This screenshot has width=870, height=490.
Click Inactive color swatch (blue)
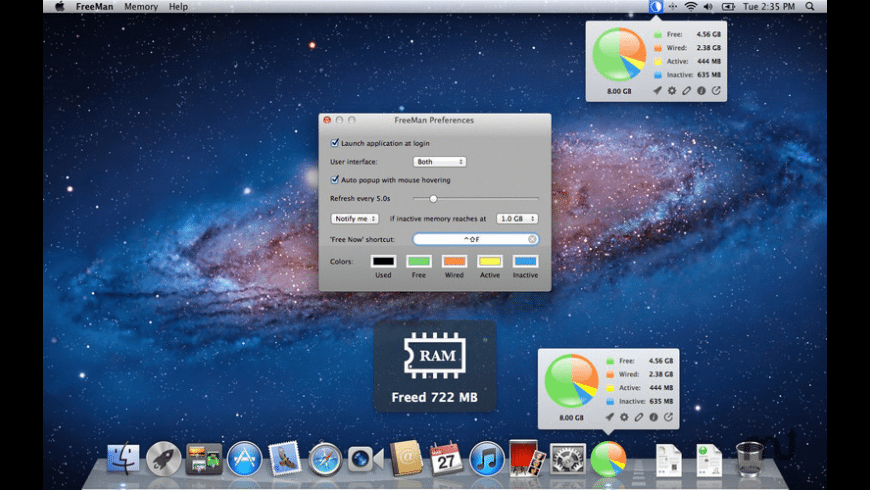coord(525,261)
